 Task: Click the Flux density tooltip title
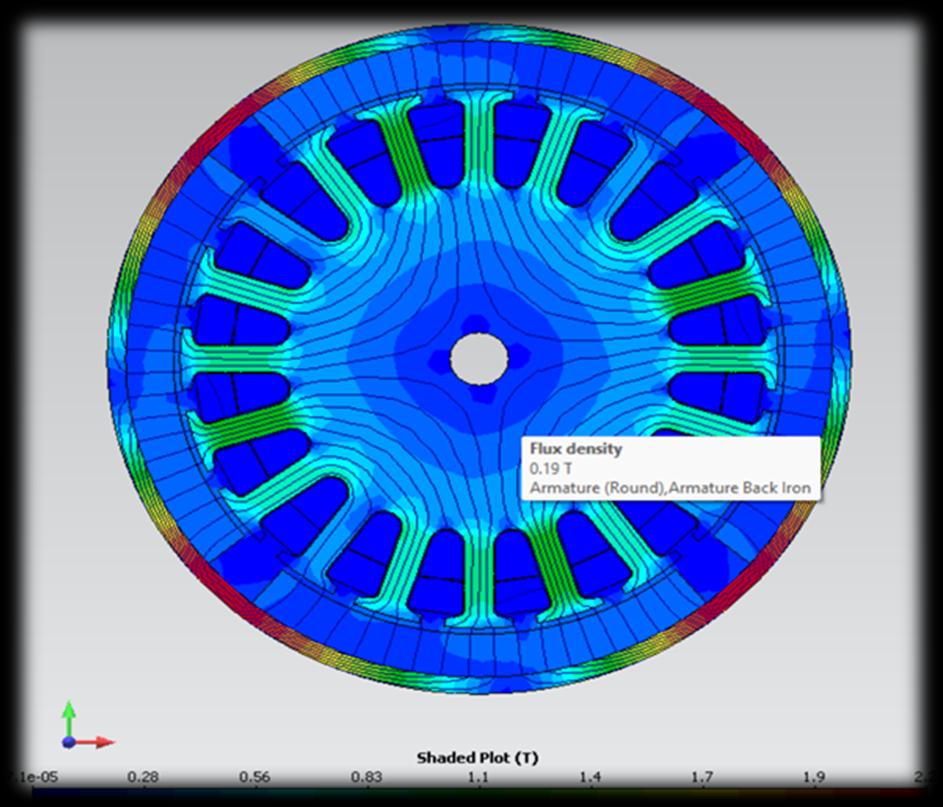tap(576, 449)
